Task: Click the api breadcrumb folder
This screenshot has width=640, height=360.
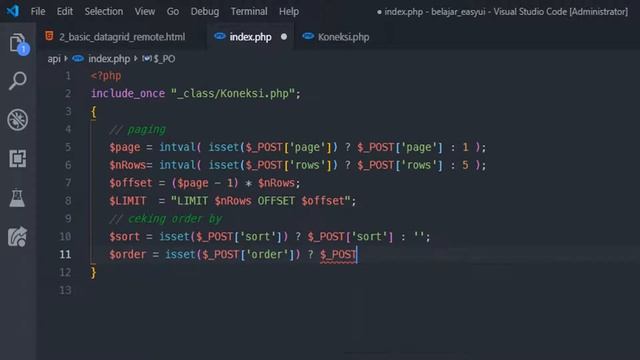Action: click(x=54, y=59)
